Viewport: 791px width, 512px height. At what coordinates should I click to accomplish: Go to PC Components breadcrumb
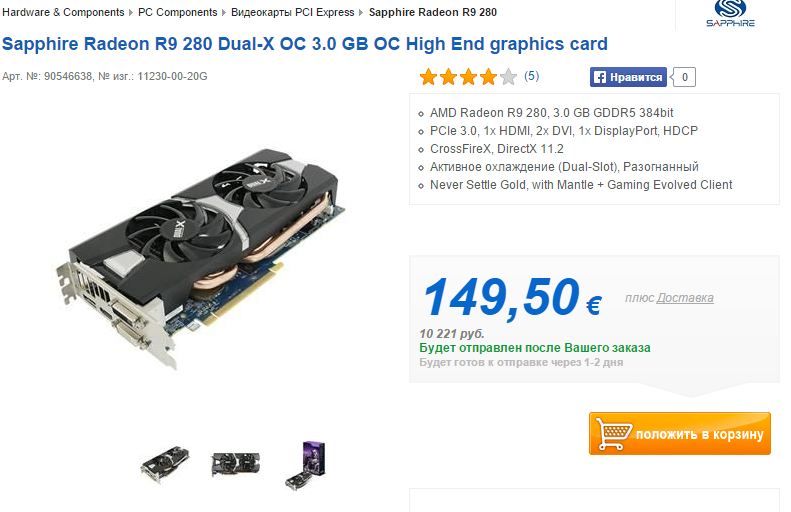point(178,12)
